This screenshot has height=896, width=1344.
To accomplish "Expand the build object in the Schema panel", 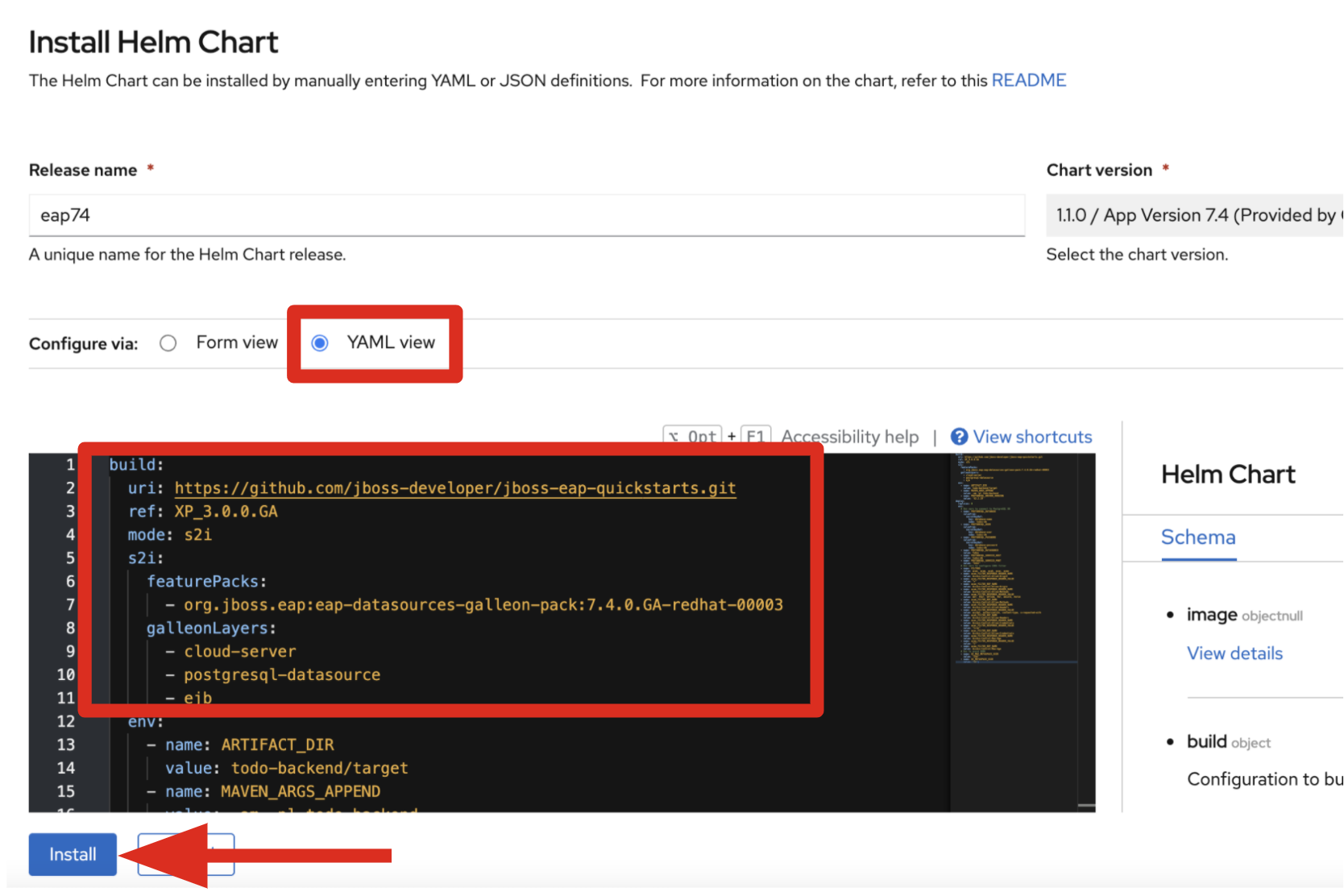I will point(1205,741).
